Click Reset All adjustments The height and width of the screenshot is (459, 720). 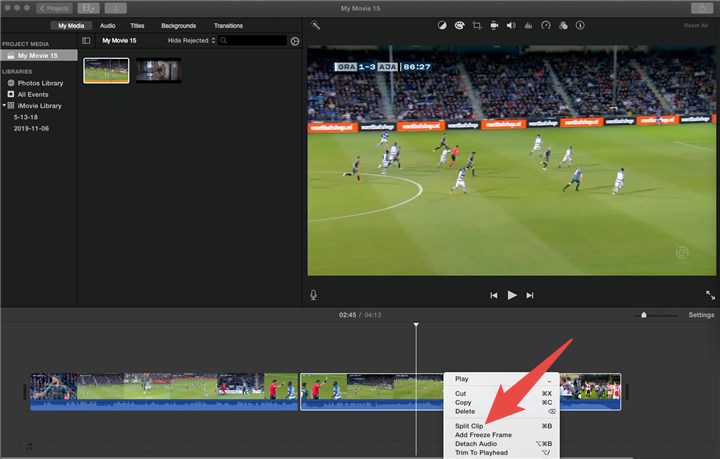[695, 25]
